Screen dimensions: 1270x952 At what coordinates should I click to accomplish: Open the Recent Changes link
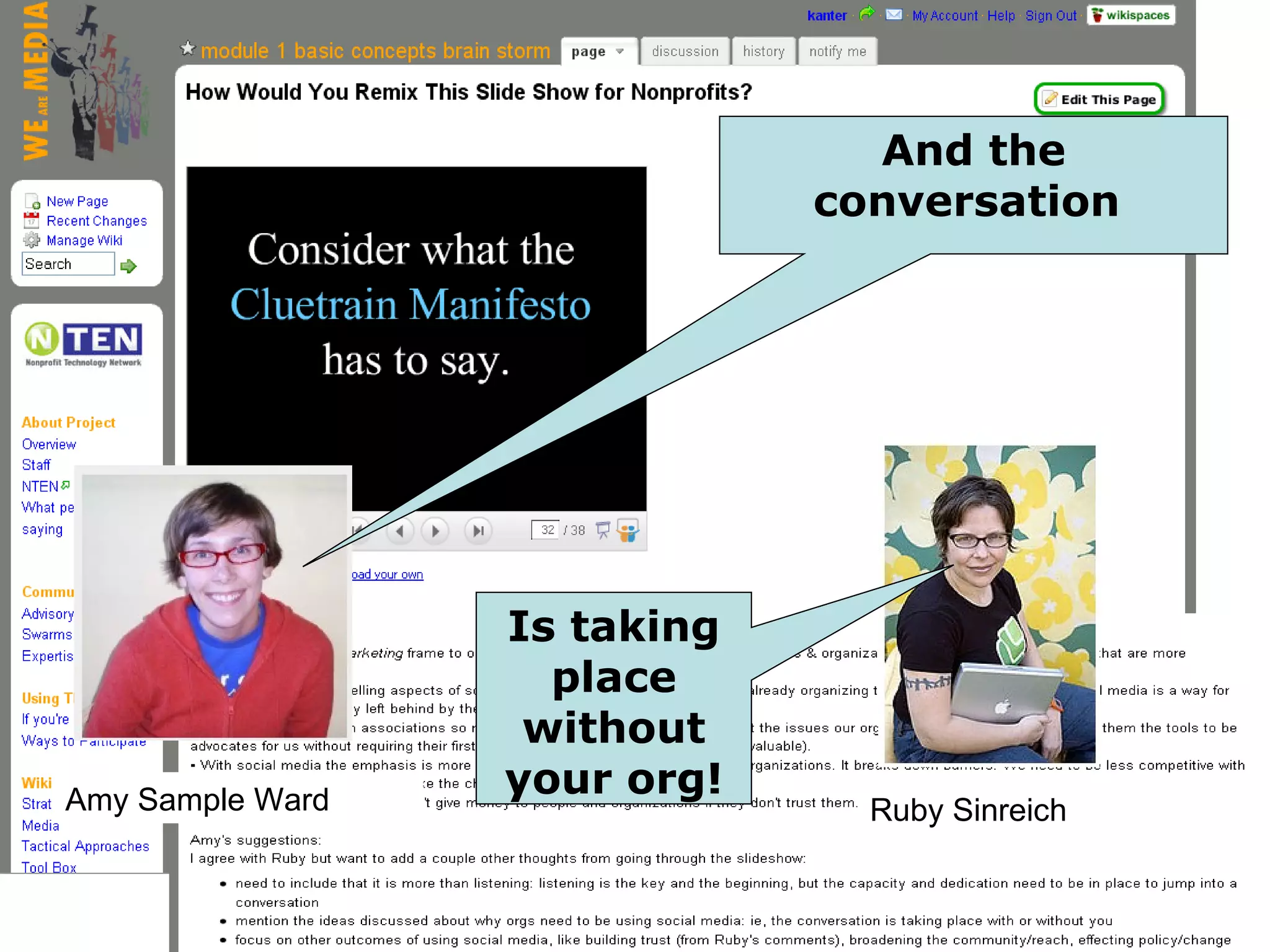(x=97, y=221)
